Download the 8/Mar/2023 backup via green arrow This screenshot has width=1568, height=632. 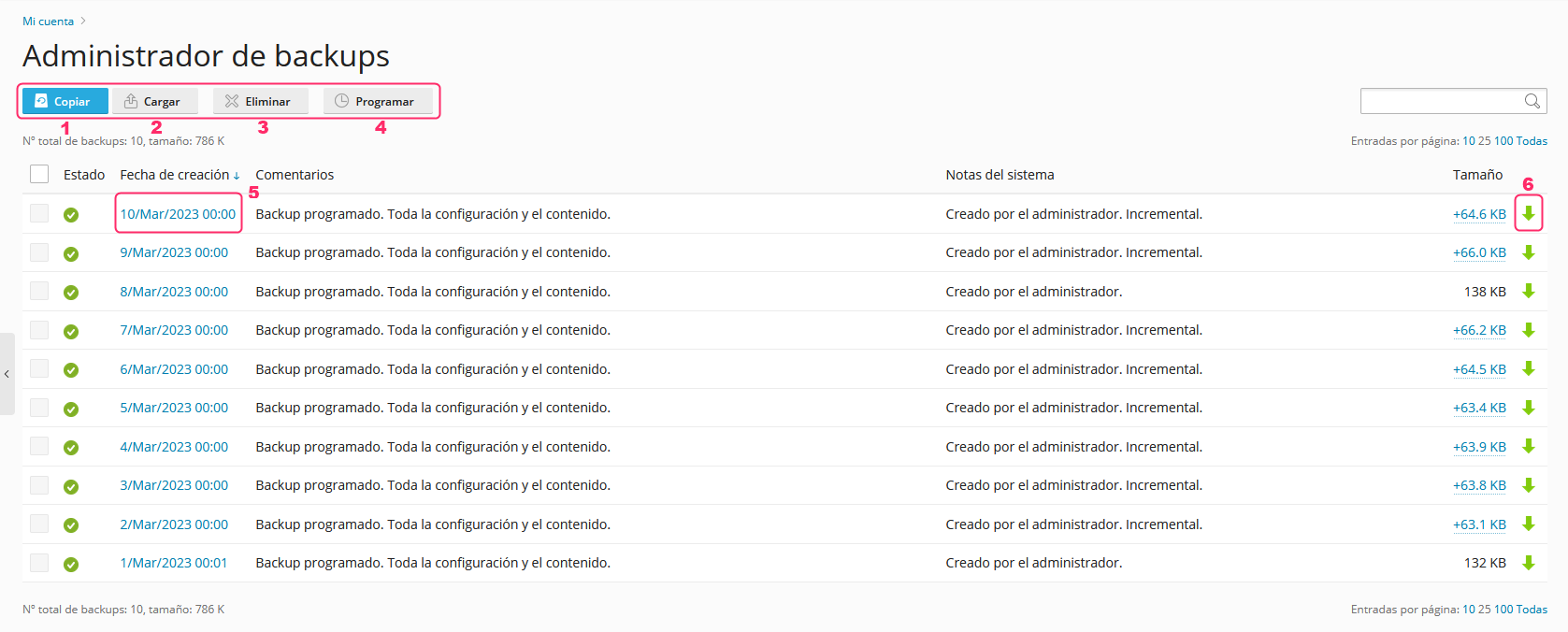[x=1528, y=291]
